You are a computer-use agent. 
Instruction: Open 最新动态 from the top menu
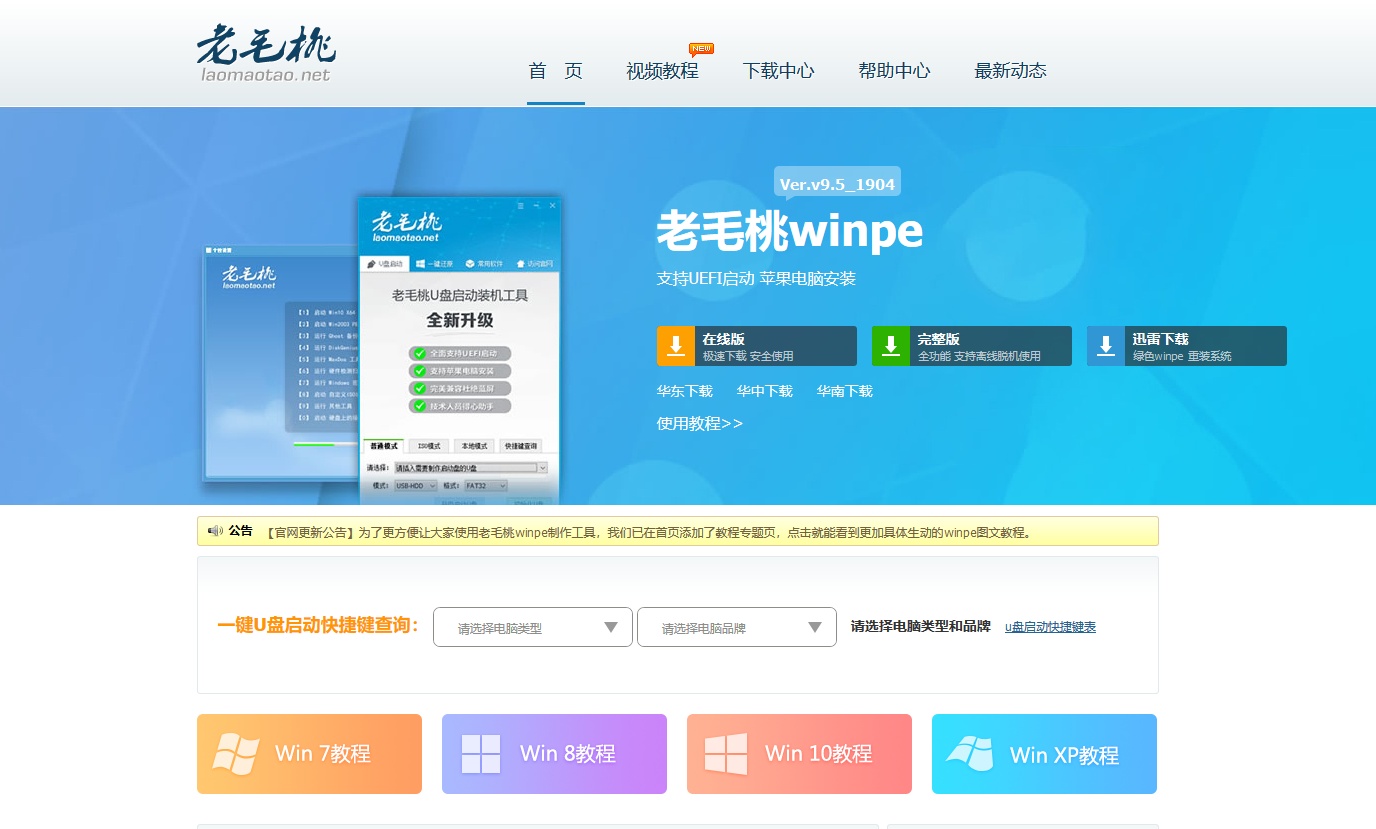click(x=1010, y=71)
